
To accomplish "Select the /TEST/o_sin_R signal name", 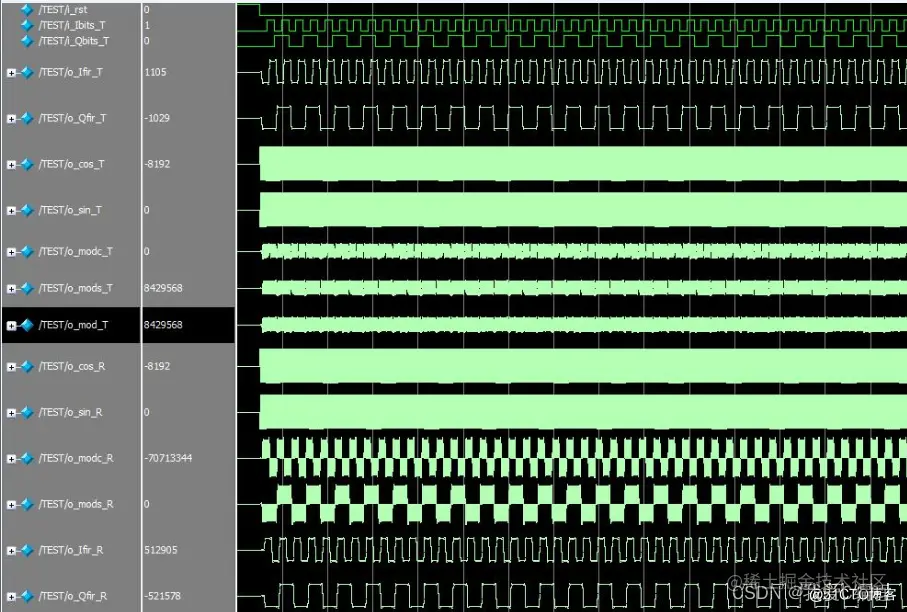I will coord(71,412).
